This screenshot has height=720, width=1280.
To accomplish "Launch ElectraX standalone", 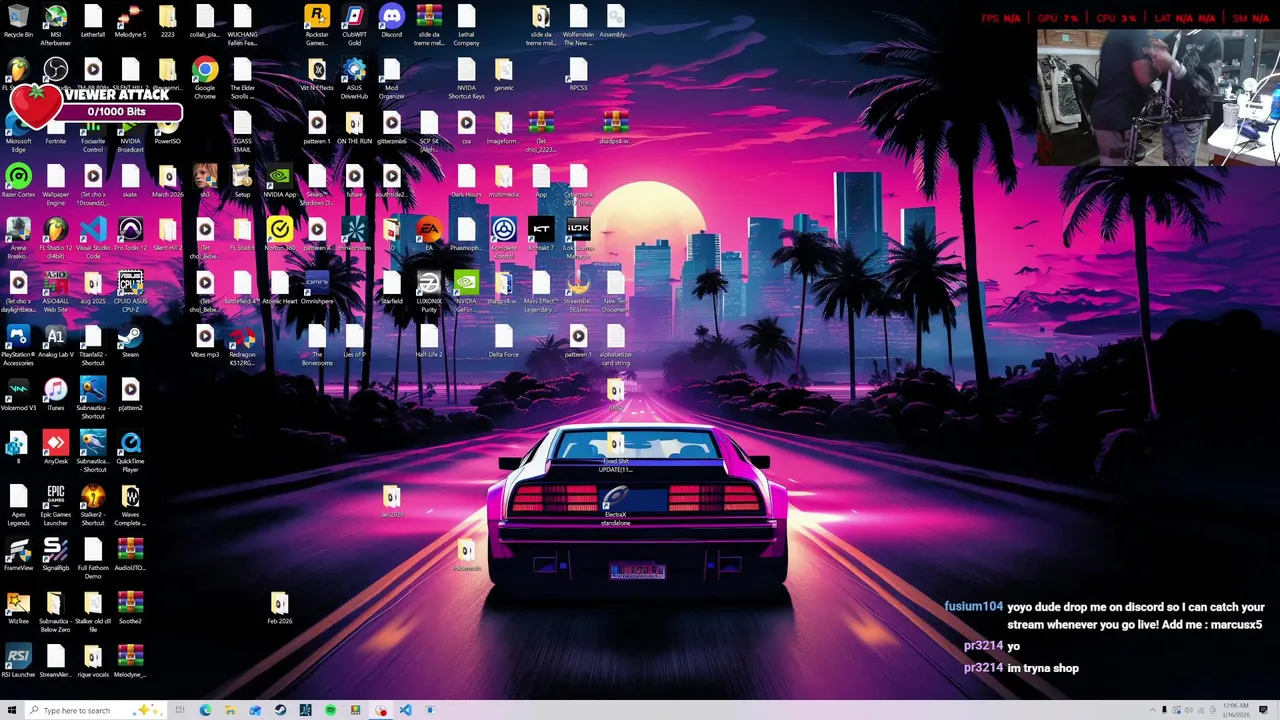I will (615, 507).
